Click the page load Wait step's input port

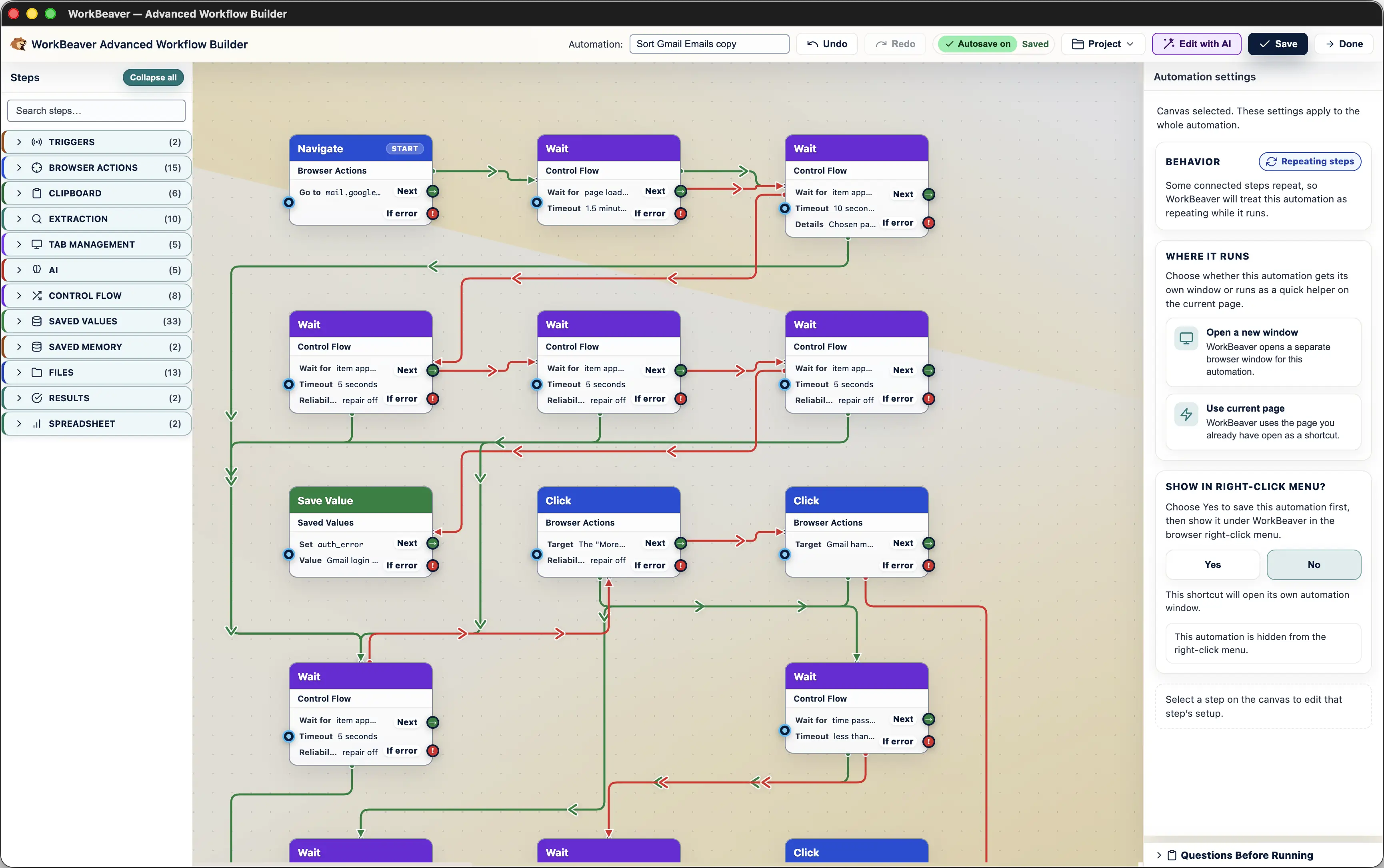[537, 202]
